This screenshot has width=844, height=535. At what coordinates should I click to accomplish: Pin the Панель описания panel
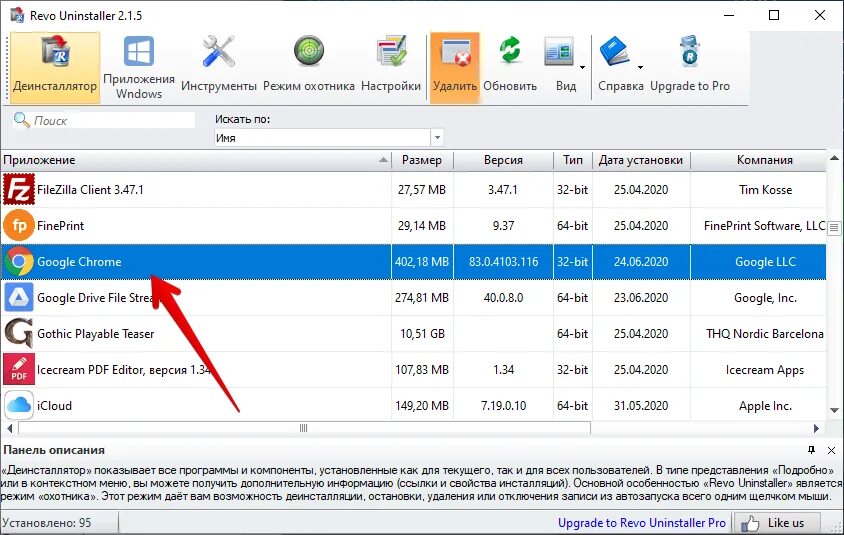click(x=811, y=450)
